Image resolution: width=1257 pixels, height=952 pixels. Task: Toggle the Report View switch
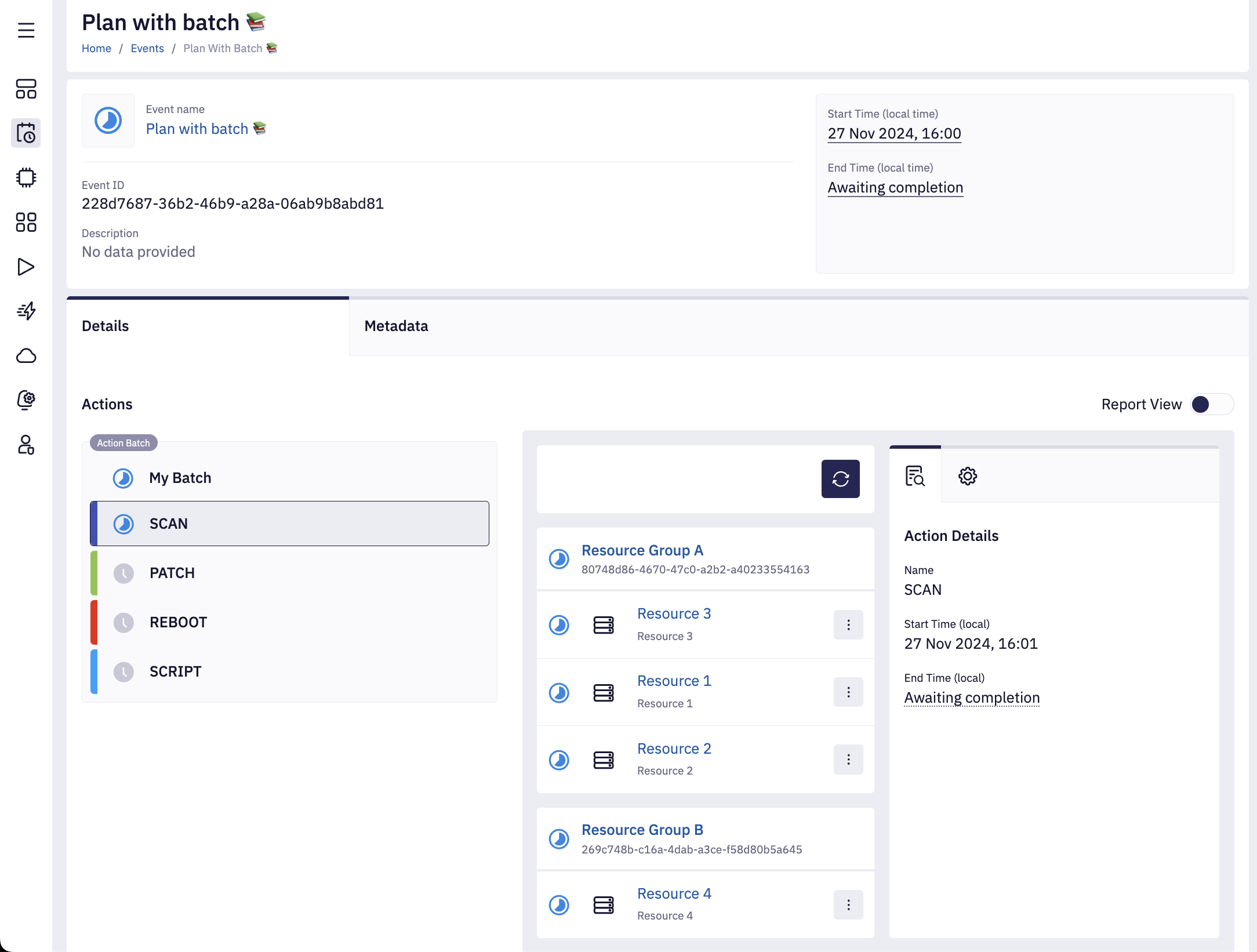pos(1211,404)
